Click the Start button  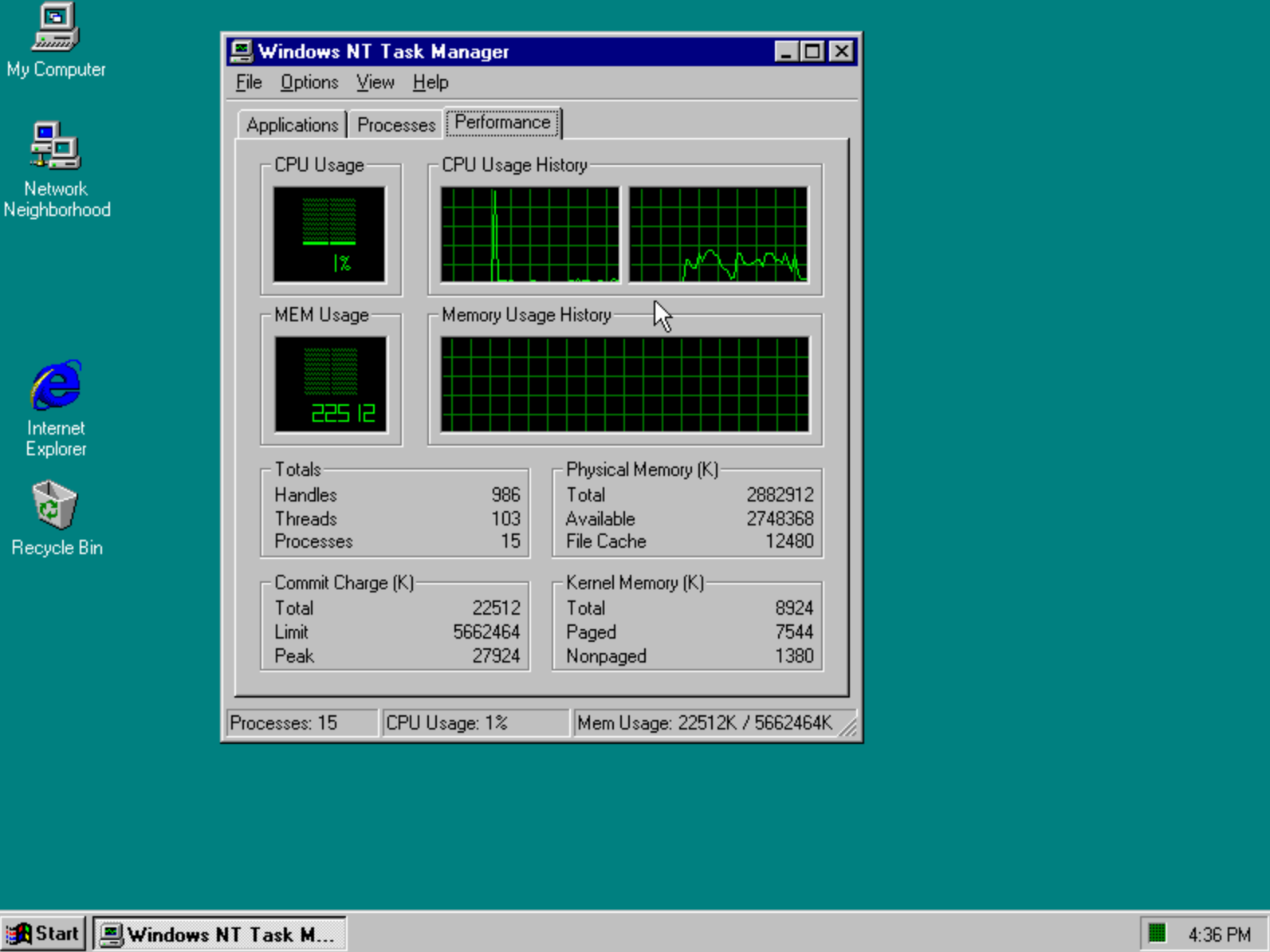[x=44, y=934]
